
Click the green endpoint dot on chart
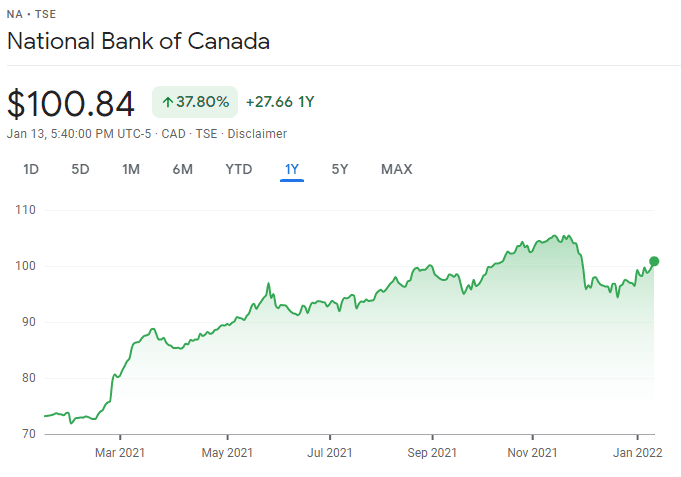tap(654, 261)
